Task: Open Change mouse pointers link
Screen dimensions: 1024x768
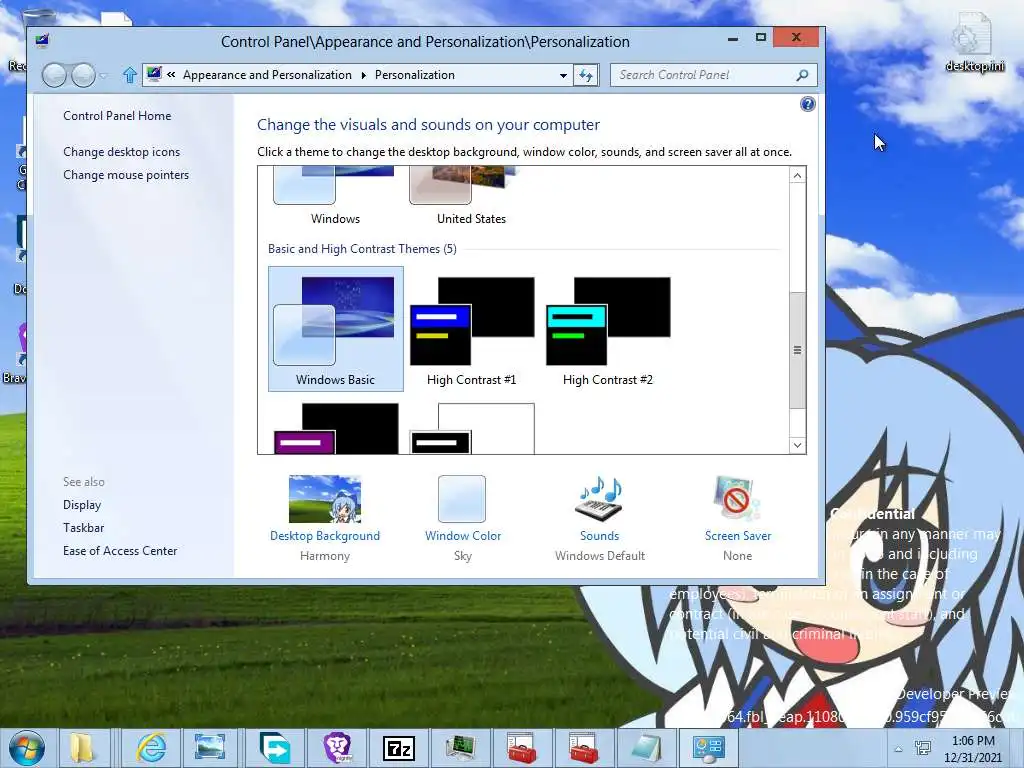Action: pyautogui.click(x=126, y=175)
